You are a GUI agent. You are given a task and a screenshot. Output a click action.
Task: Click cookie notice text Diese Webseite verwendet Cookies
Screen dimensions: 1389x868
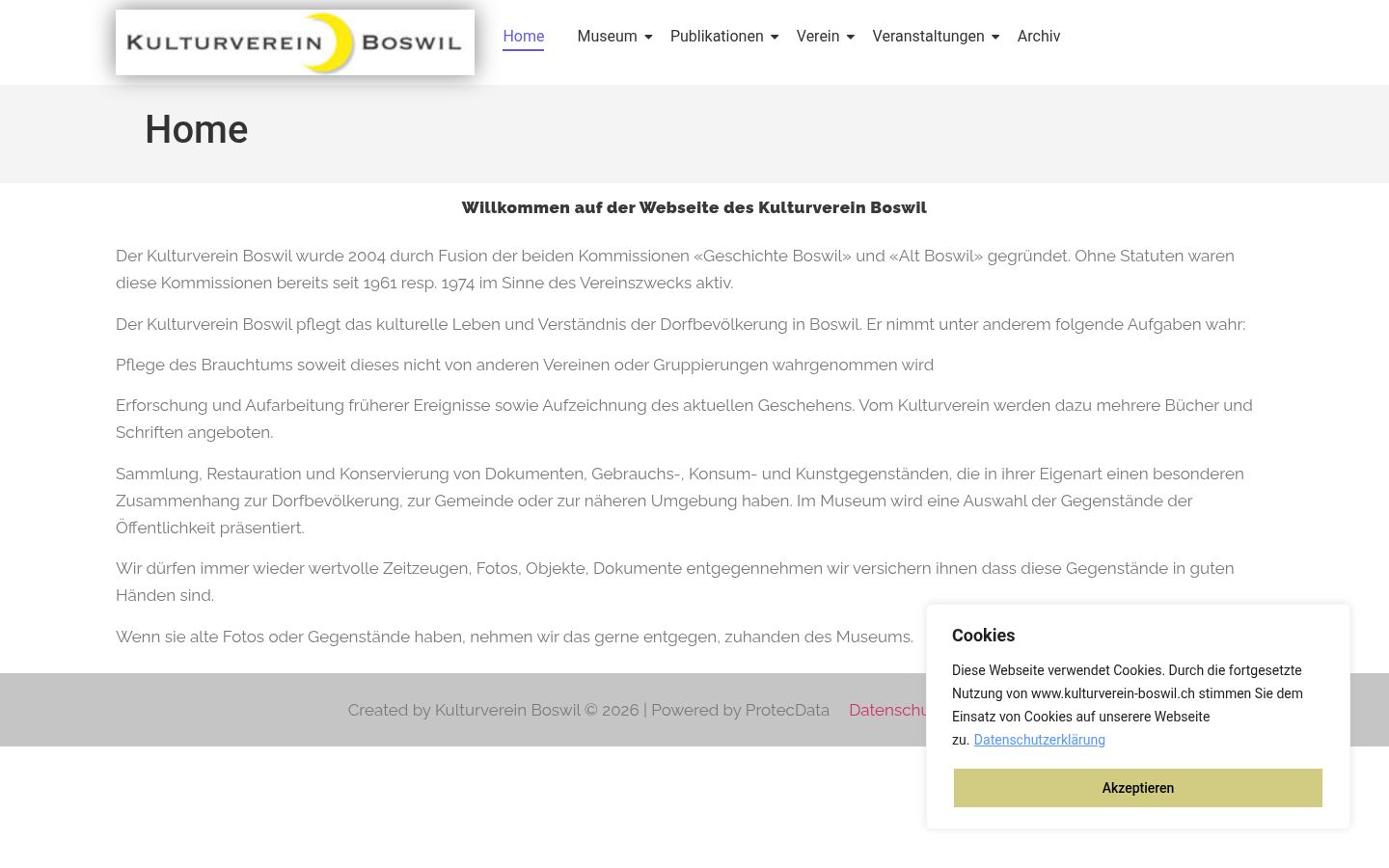(x=1128, y=705)
